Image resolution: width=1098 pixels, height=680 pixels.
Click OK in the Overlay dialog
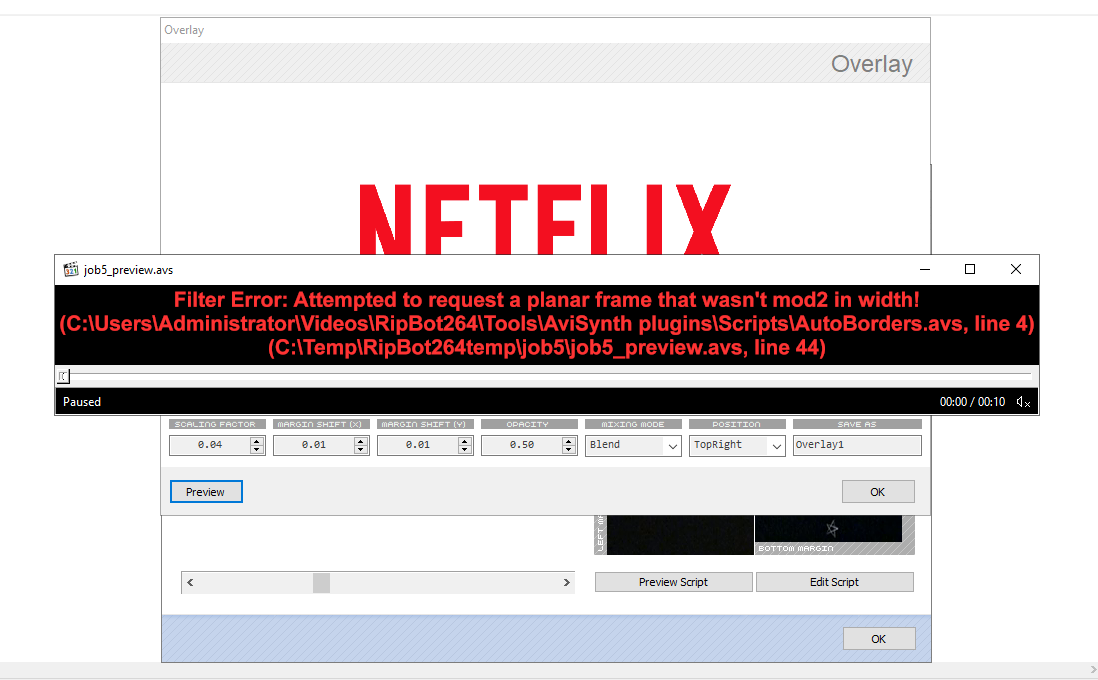(x=878, y=492)
